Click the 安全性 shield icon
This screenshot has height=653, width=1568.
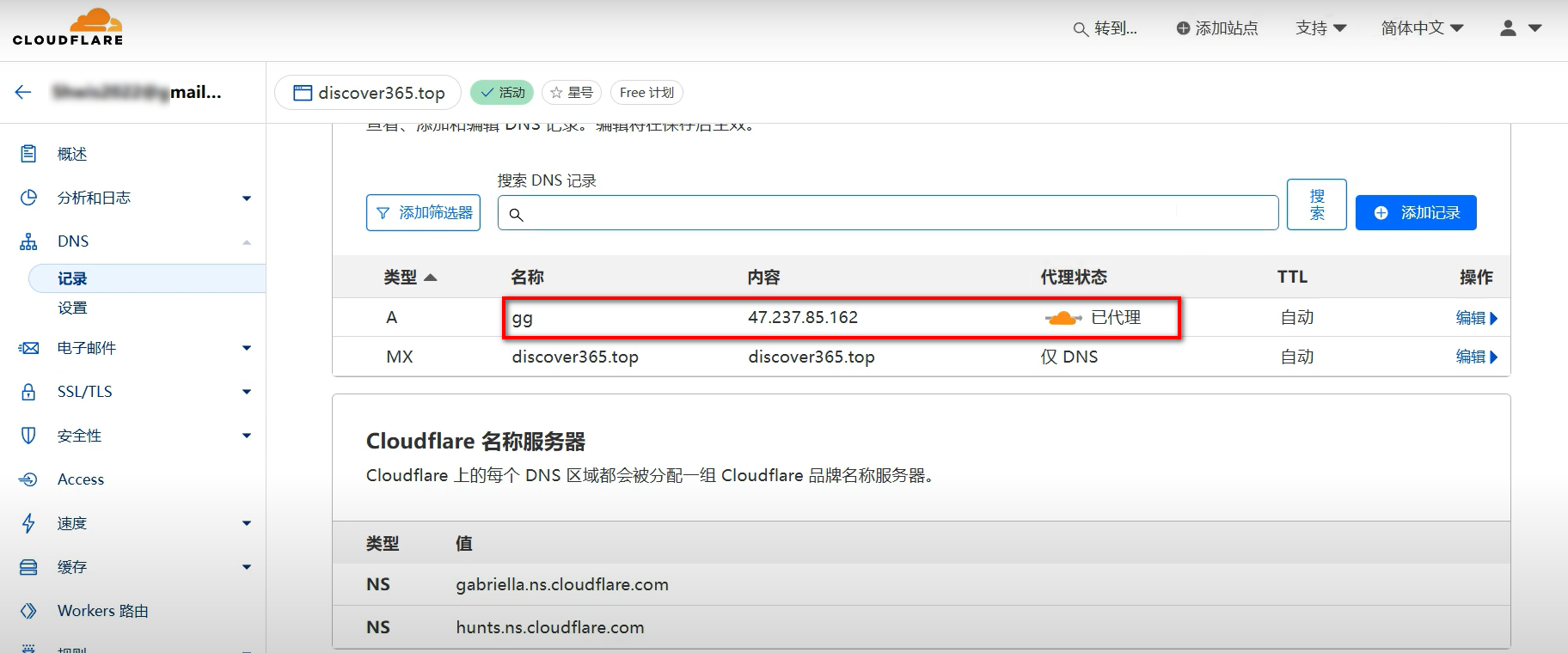coord(28,436)
